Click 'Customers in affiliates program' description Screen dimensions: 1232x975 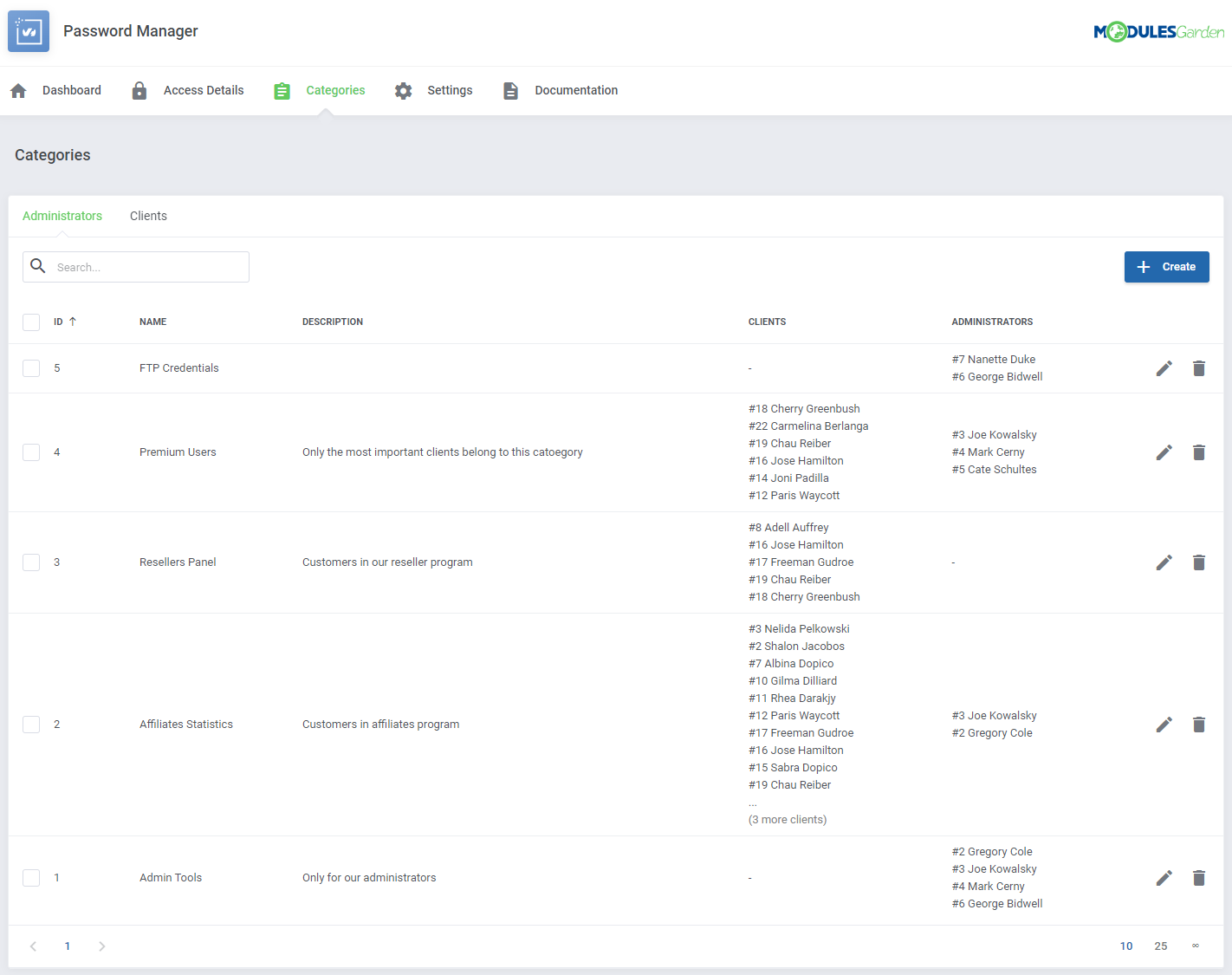click(381, 725)
